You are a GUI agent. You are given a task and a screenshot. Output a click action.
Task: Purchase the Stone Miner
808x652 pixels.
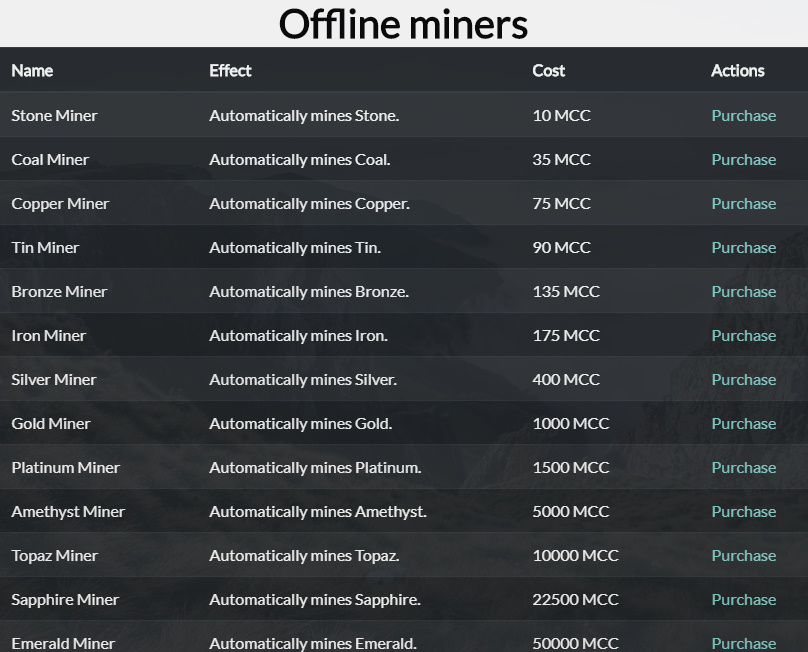744,115
